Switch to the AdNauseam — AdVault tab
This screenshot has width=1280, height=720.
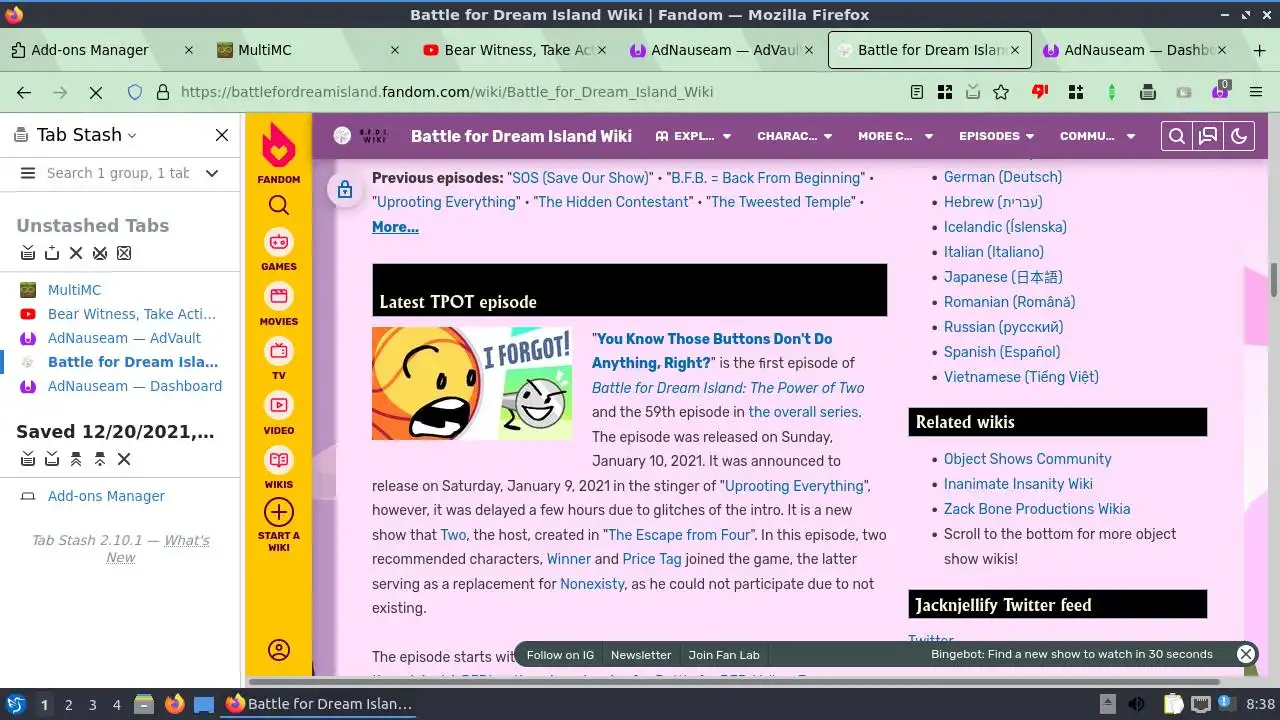point(722,50)
